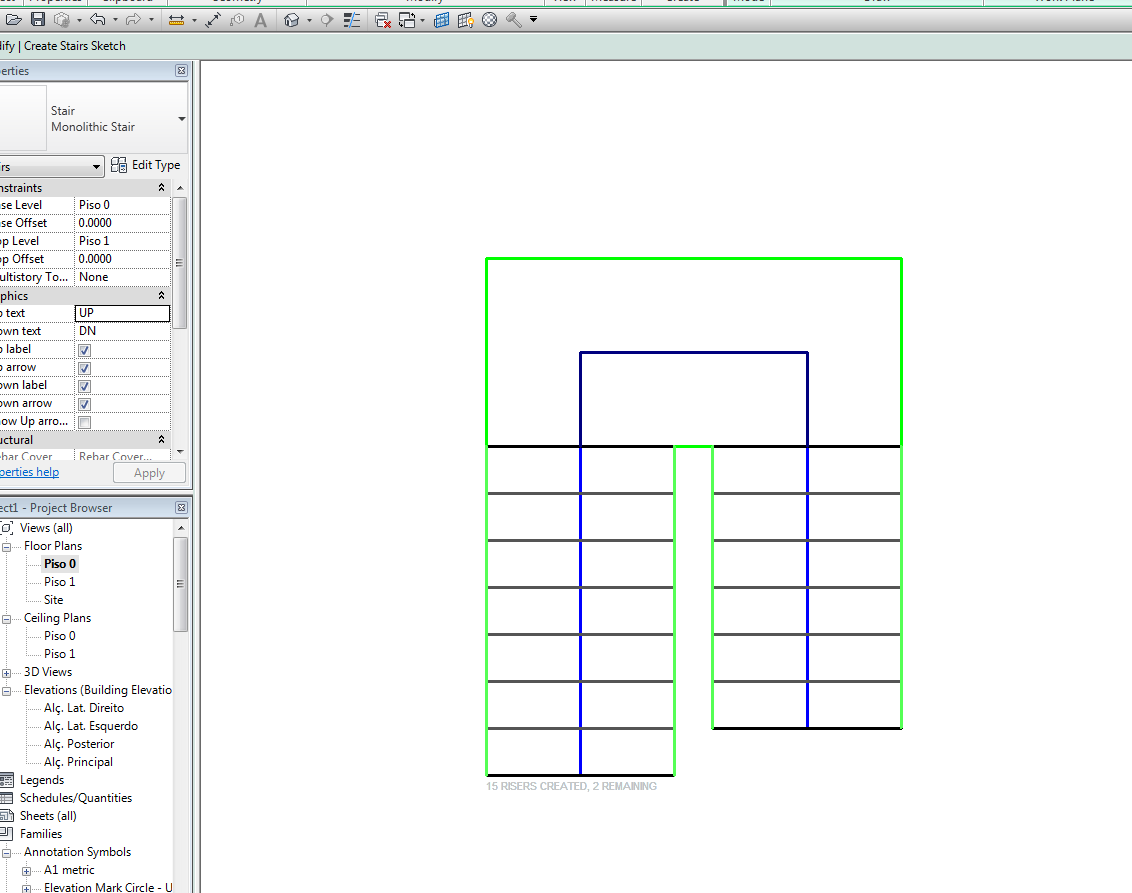This screenshot has width=1132, height=893.
Task: Open Customize Quick Access Toolbar dropdown
Action: coord(534,19)
